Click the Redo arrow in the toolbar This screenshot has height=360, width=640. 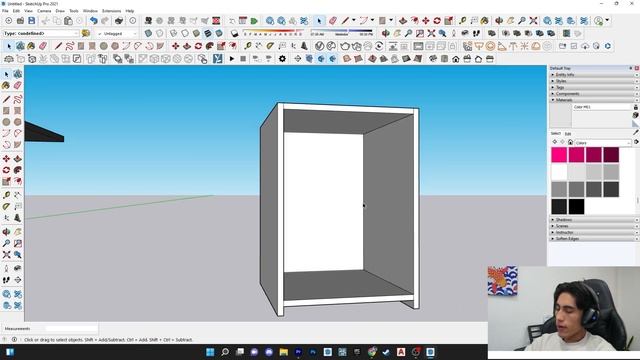point(105,20)
